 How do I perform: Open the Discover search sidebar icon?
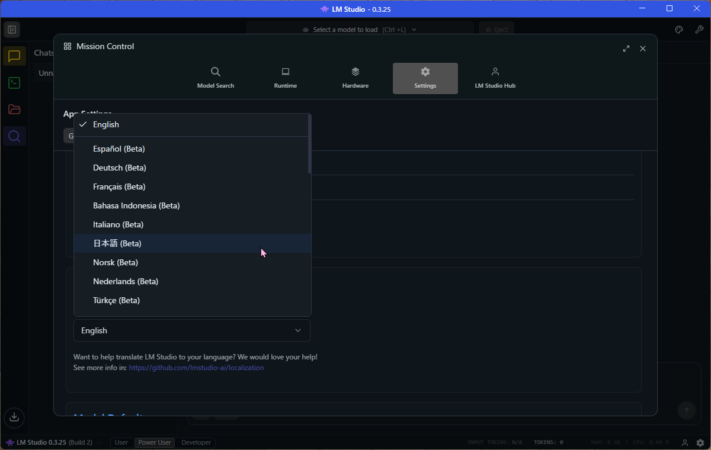tap(14, 136)
